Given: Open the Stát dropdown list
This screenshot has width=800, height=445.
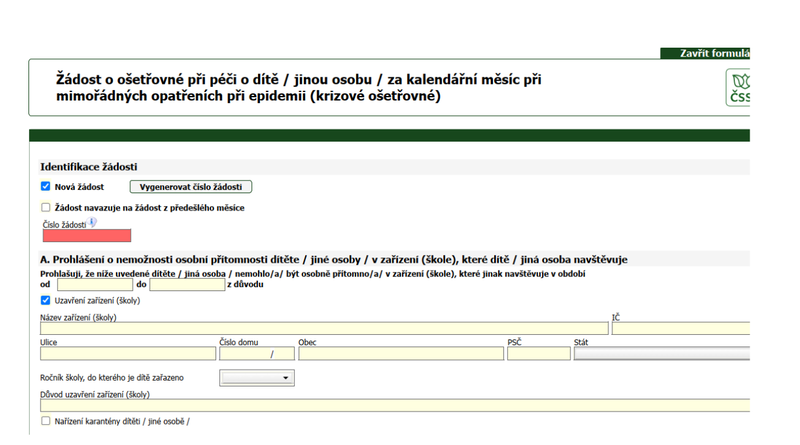Looking at the screenshot, I should coord(662,353).
